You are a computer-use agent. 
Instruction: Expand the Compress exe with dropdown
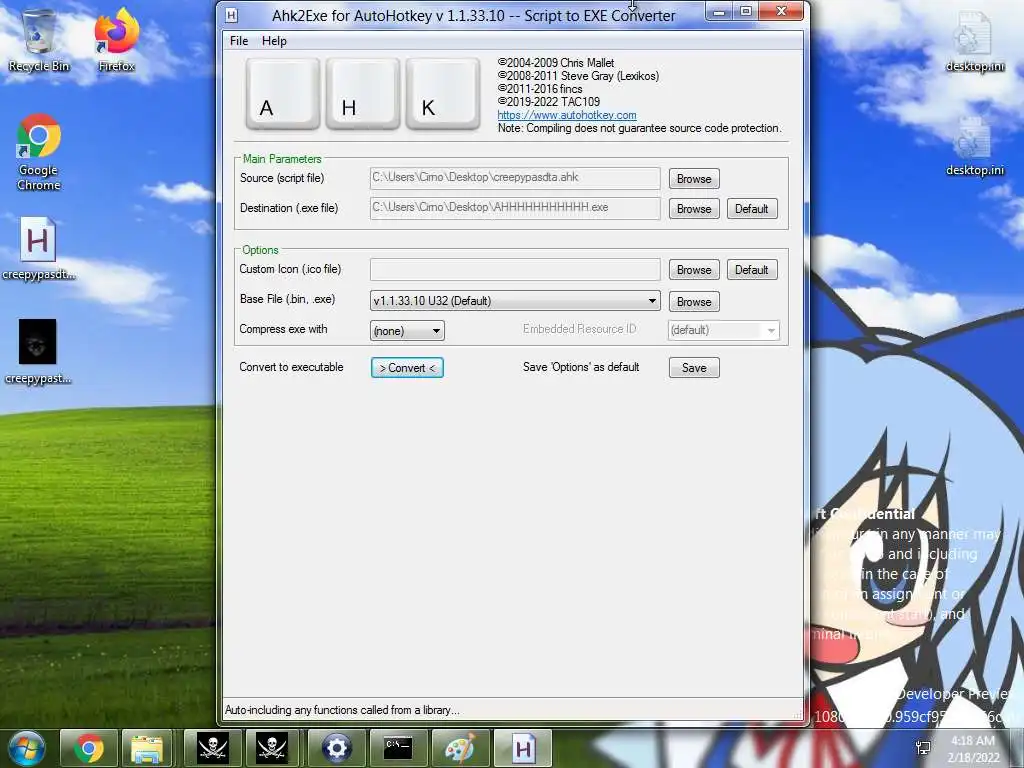click(407, 330)
